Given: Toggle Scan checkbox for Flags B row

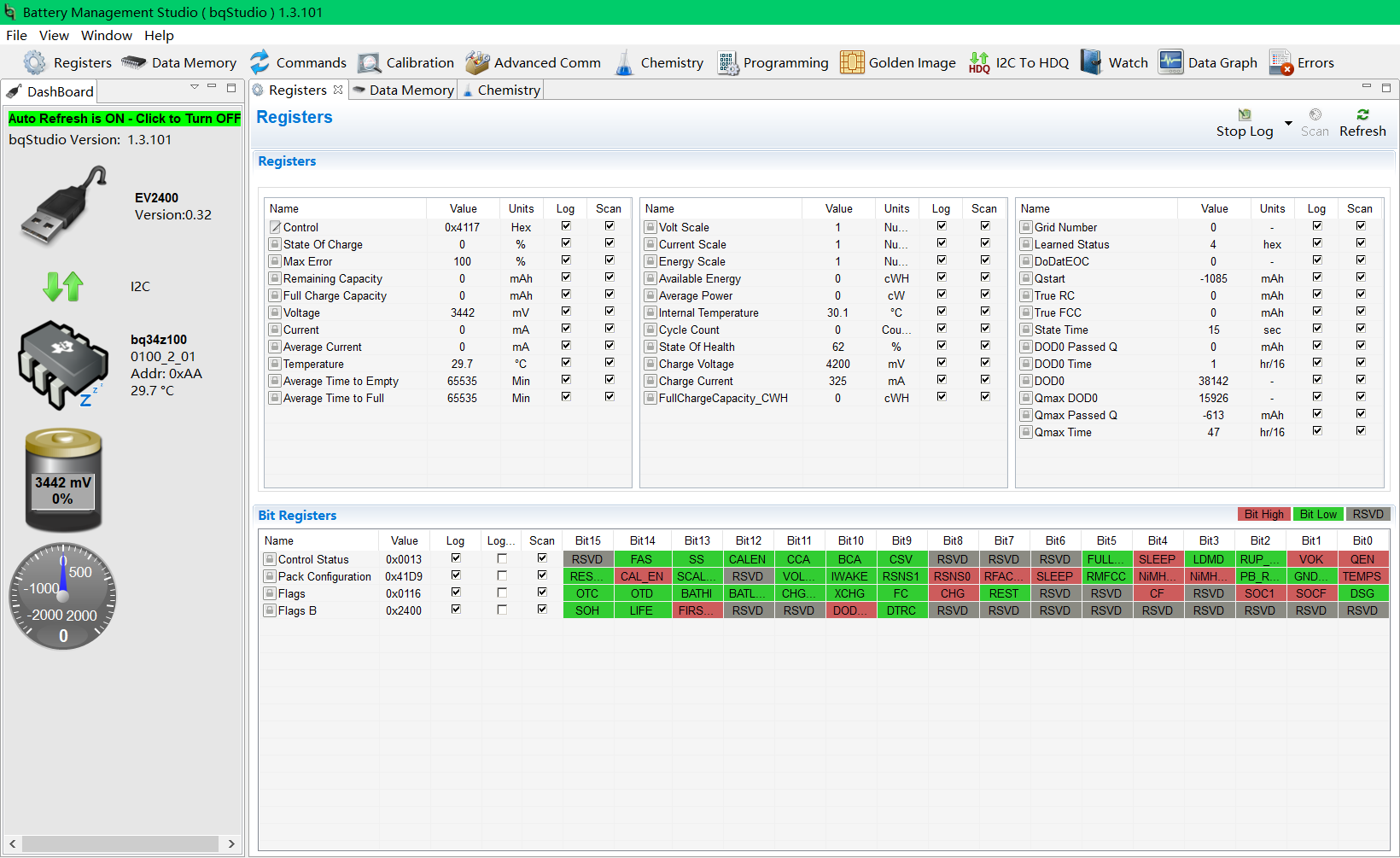Looking at the screenshot, I should [x=542, y=610].
